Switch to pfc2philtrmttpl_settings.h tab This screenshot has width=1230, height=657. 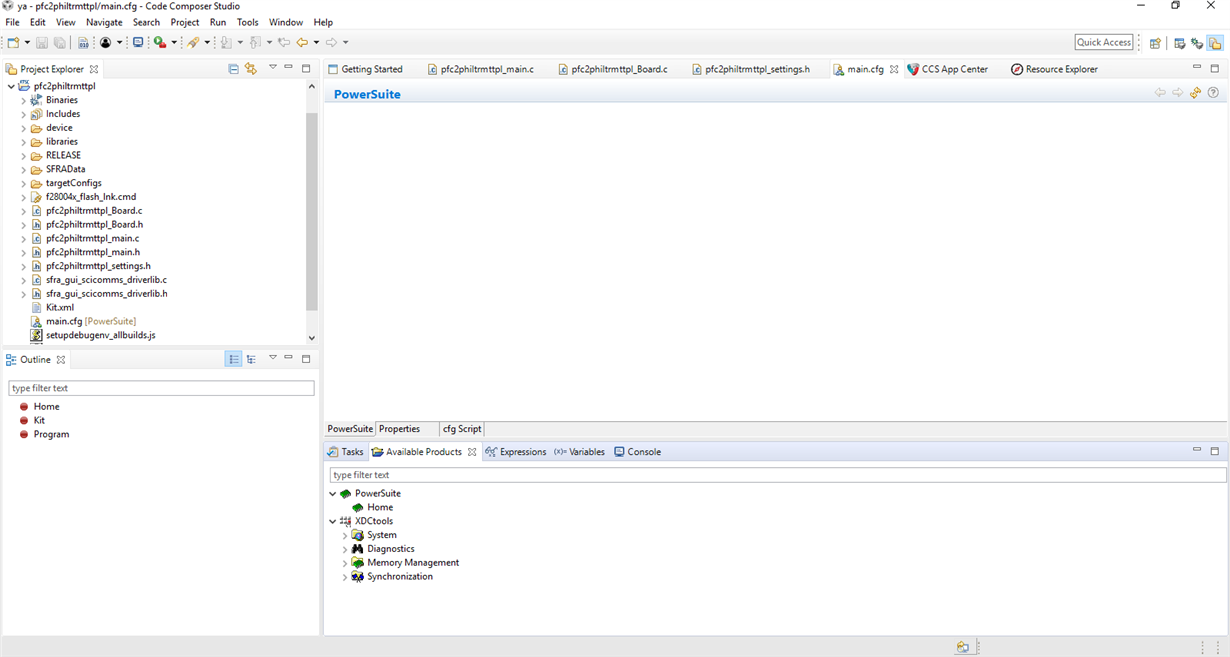[750, 69]
